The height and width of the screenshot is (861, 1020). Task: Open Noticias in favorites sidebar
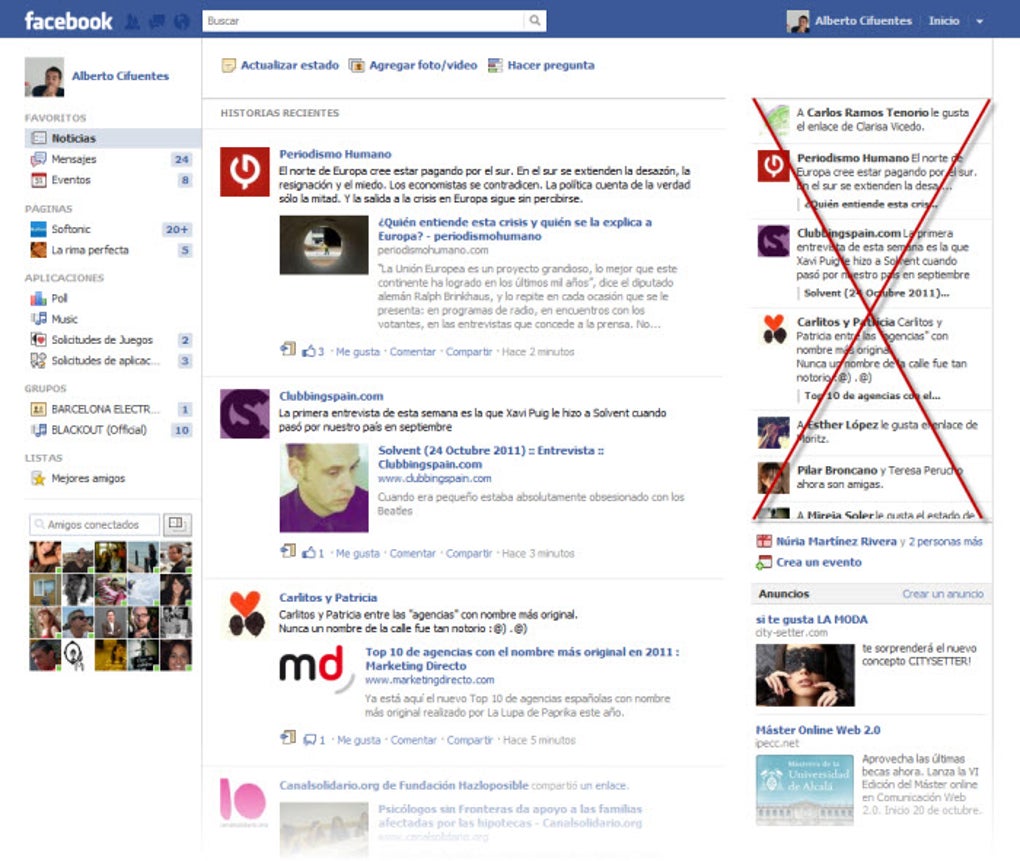(x=113, y=138)
